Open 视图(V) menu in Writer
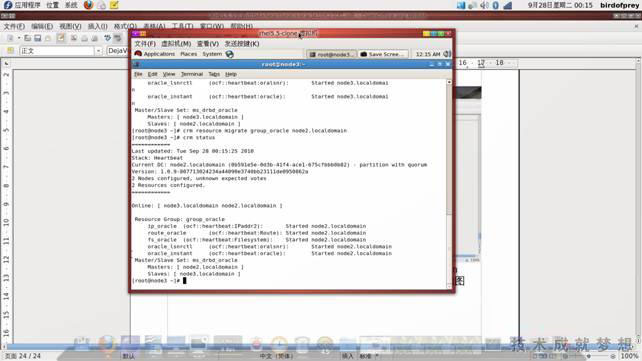 point(70,26)
